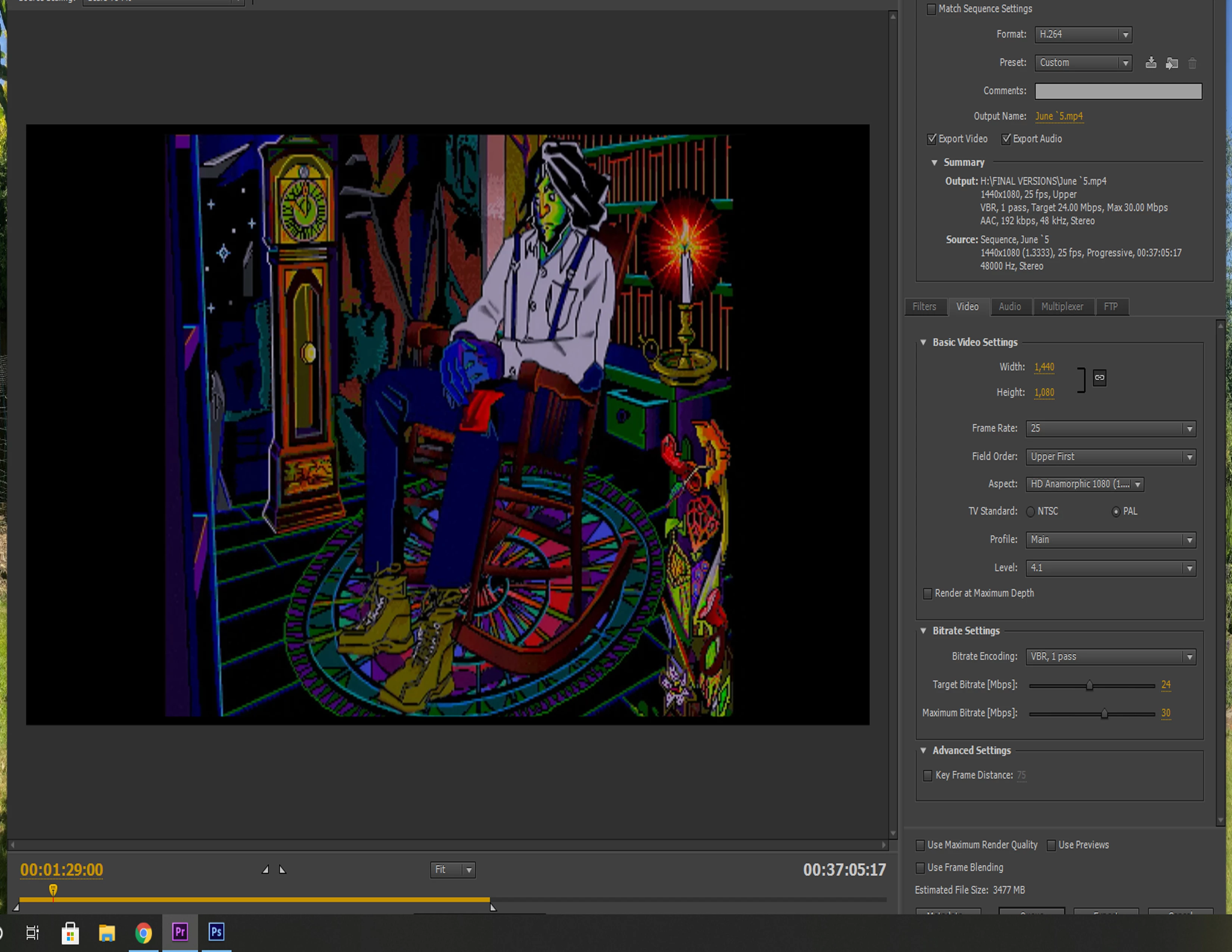This screenshot has height=952, width=1232.
Task: Open Google Chrome from the taskbar
Action: (x=143, y=933)
